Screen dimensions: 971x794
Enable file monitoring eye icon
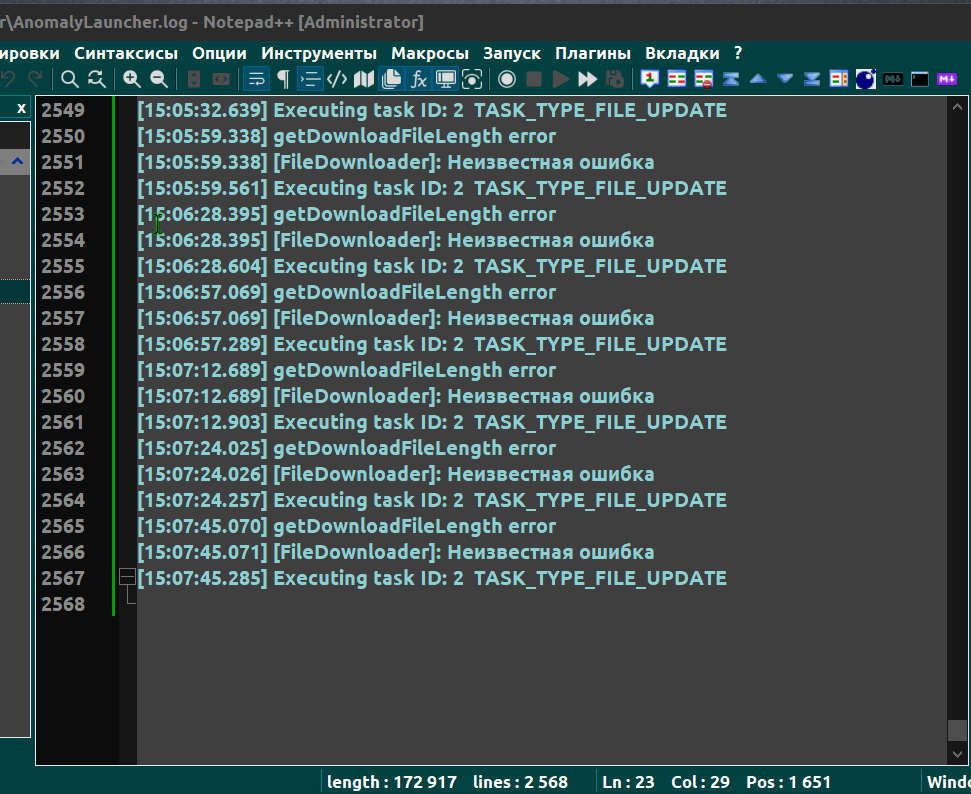click(x=472, y=79)
